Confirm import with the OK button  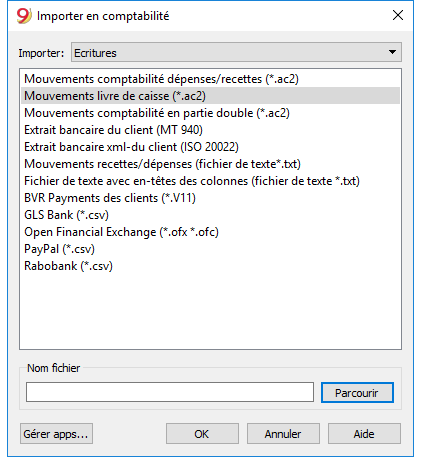click(x=202, y=434)
